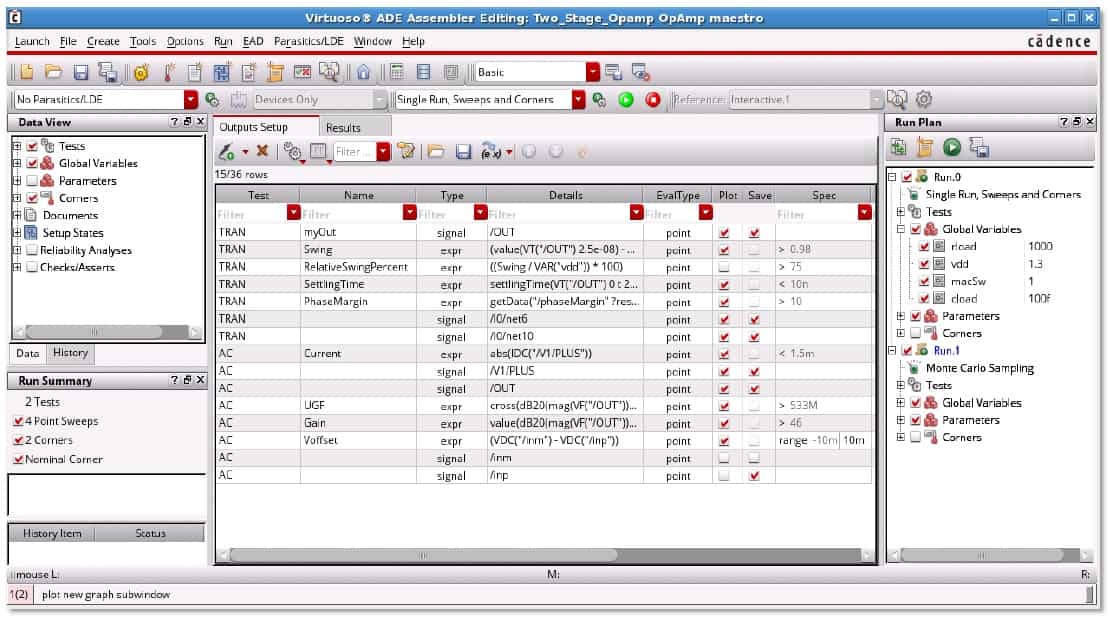Uncheck the Tests checkbox in Data View

click(x=32, y=146)
